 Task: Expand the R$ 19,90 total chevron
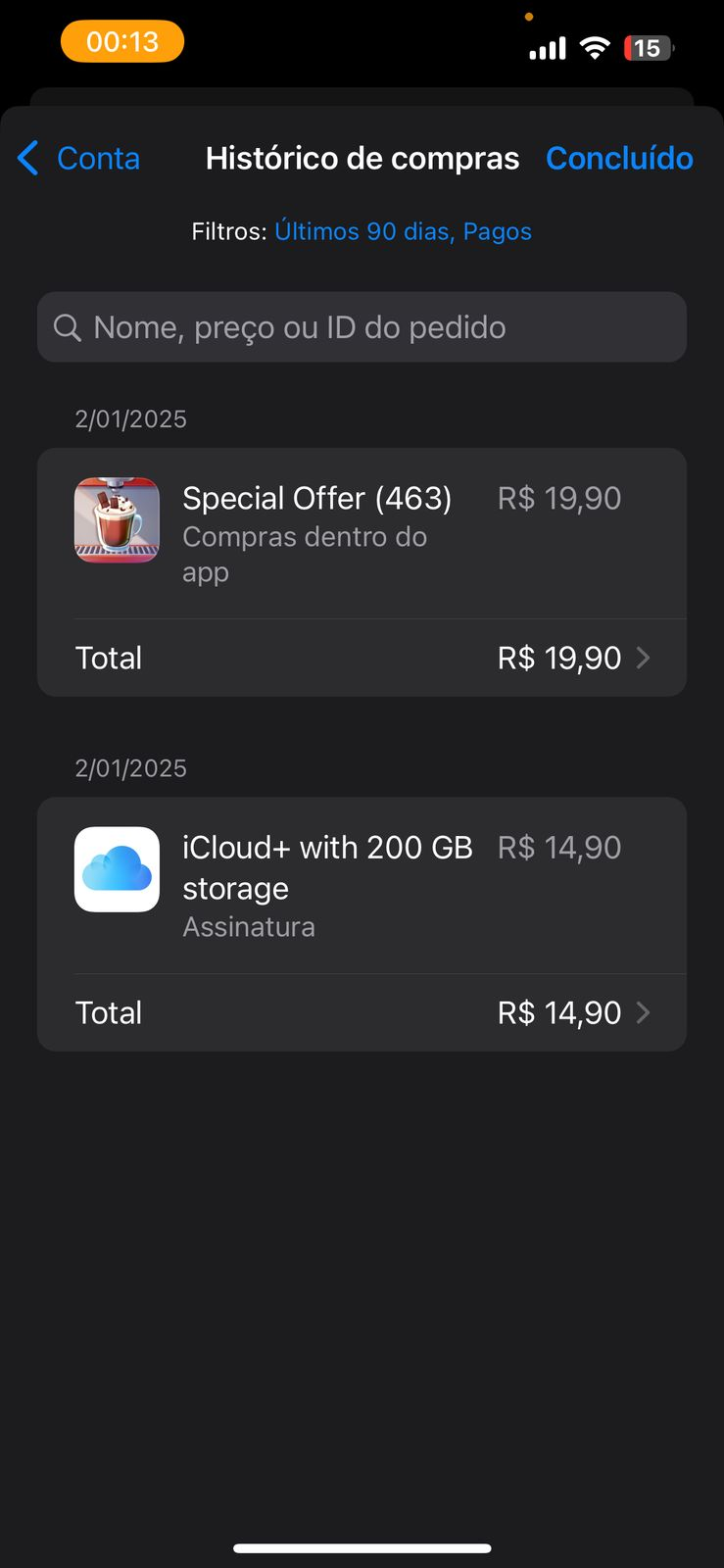pyautogui.click(x=644, y=658)
